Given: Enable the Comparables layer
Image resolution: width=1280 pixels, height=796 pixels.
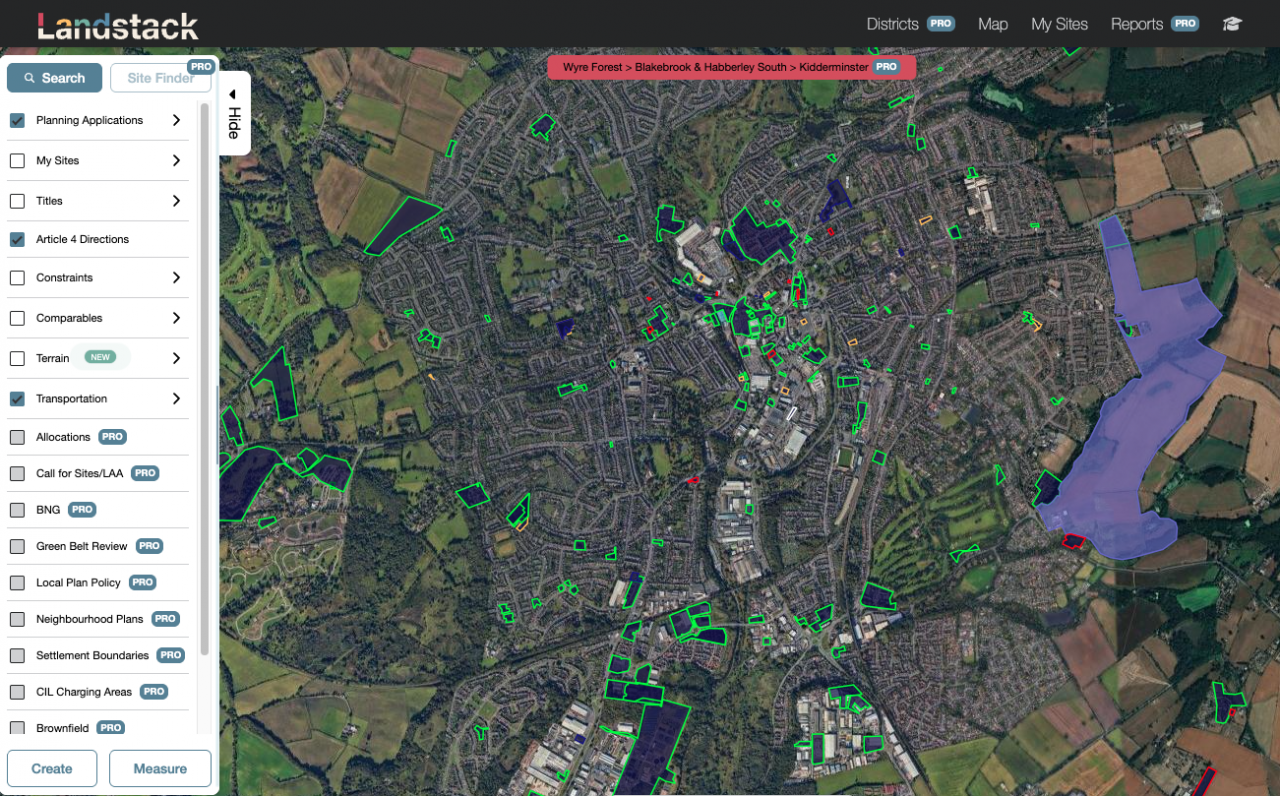Looking at the screenshot, I should [17, 318].
